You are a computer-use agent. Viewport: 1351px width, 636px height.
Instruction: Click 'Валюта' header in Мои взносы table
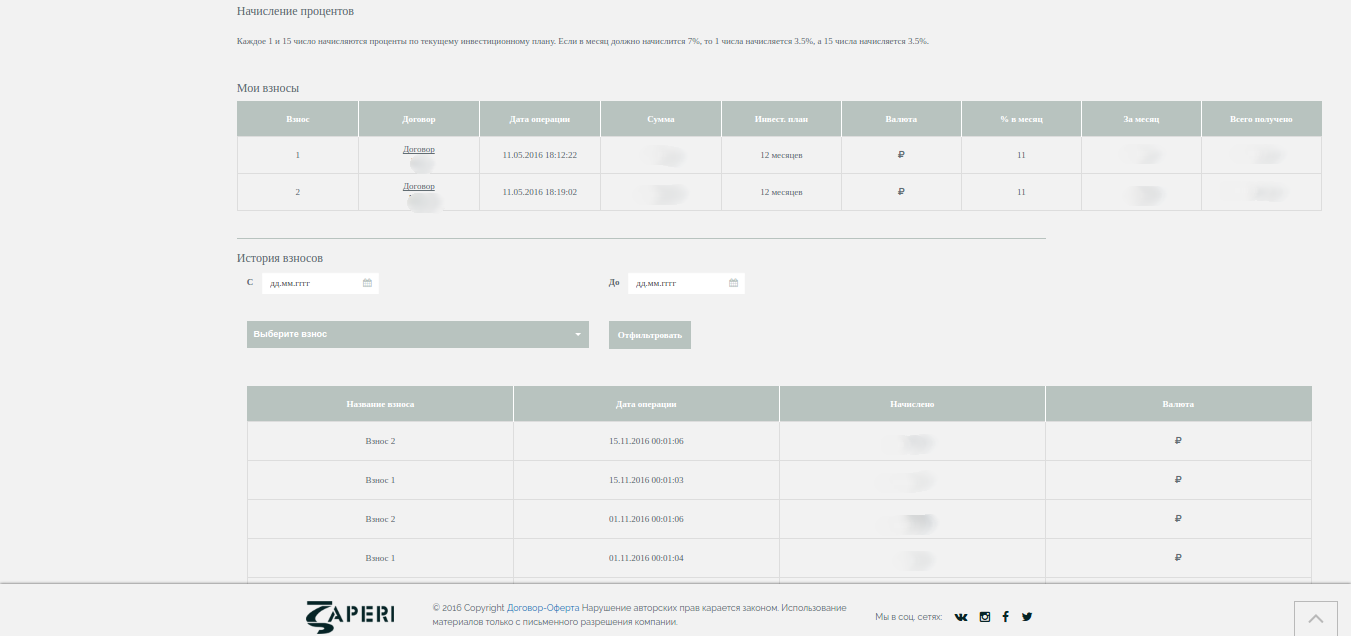(901, 119)
